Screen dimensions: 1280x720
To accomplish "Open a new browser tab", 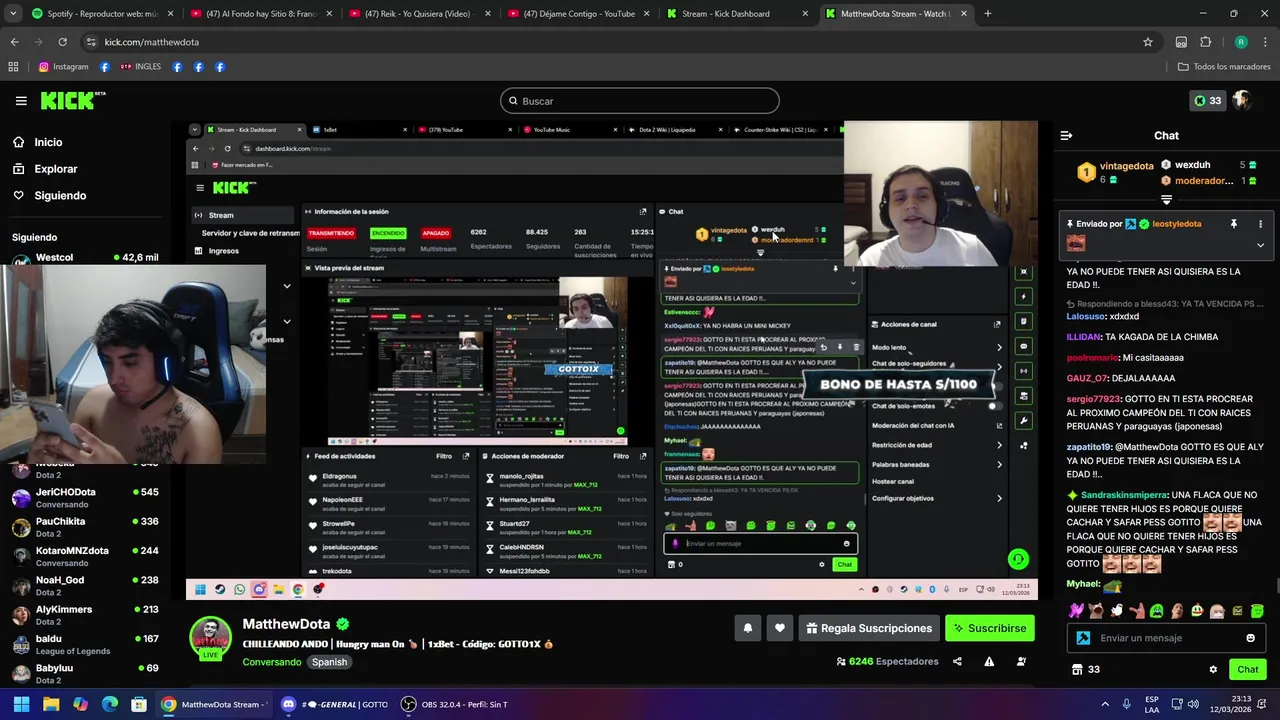I will (988, 14).
